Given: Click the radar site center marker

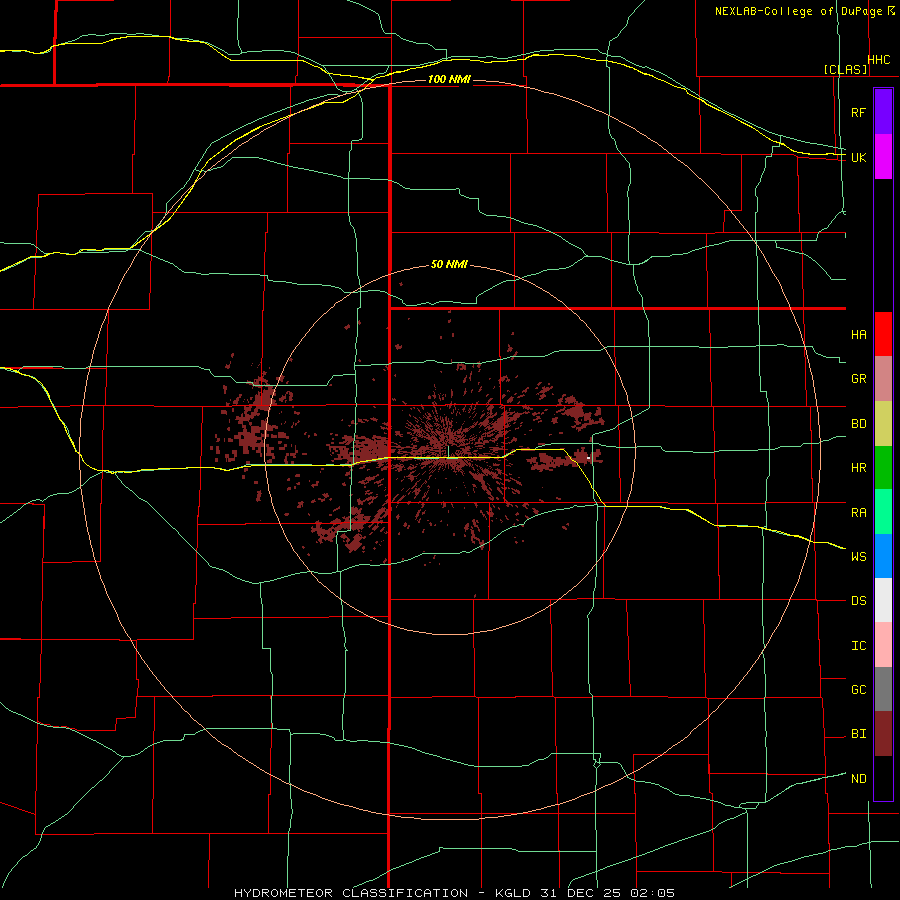Looking at the screenshot, I should pyautogui.click(x=448, y=452).
